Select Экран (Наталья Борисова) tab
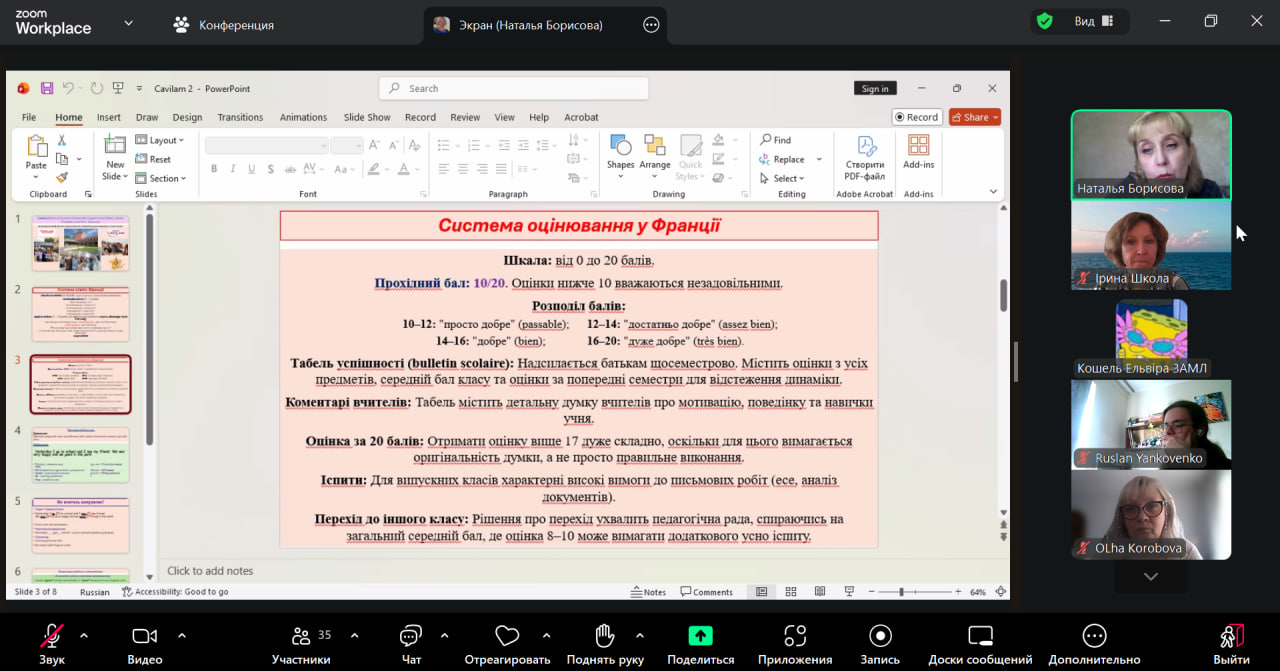 (x=530, y=25)
